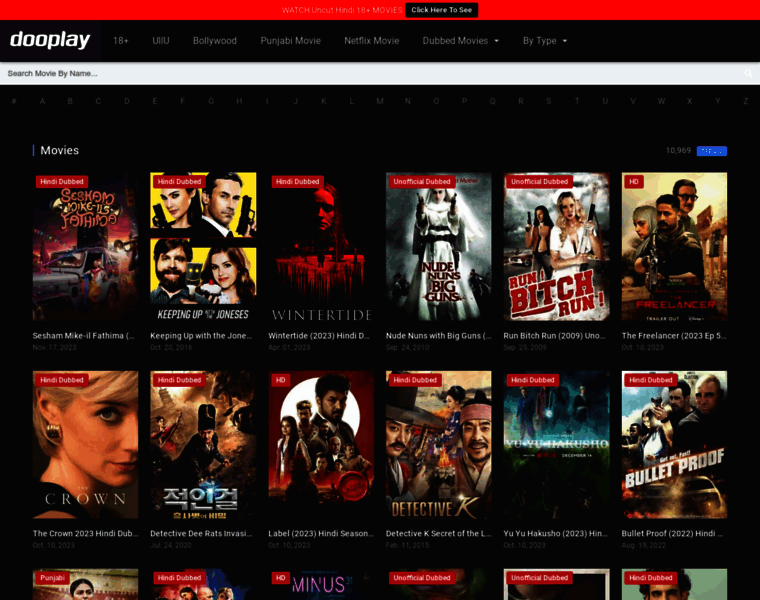The width and height of the screenshot is (760, 600).
Task: Open the Detective K poster
Action: point(439,445)
